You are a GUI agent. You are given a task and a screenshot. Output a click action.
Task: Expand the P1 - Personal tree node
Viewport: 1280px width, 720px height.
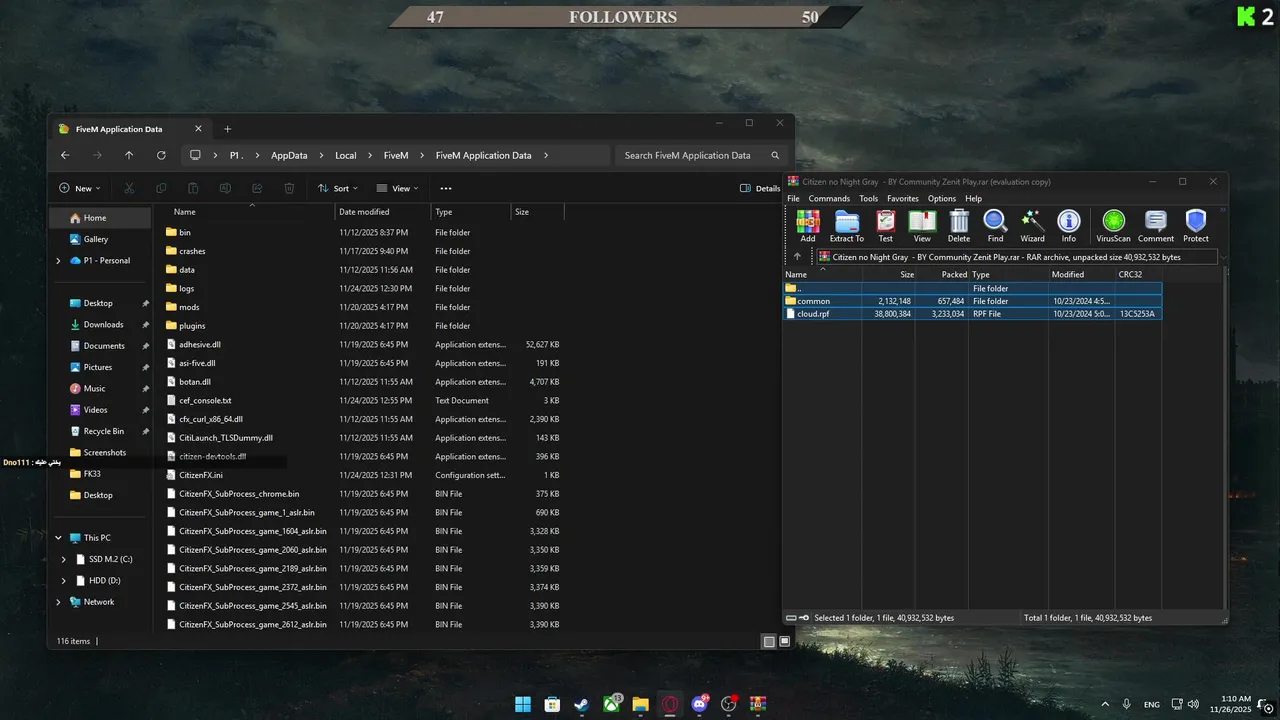[58, 261]
